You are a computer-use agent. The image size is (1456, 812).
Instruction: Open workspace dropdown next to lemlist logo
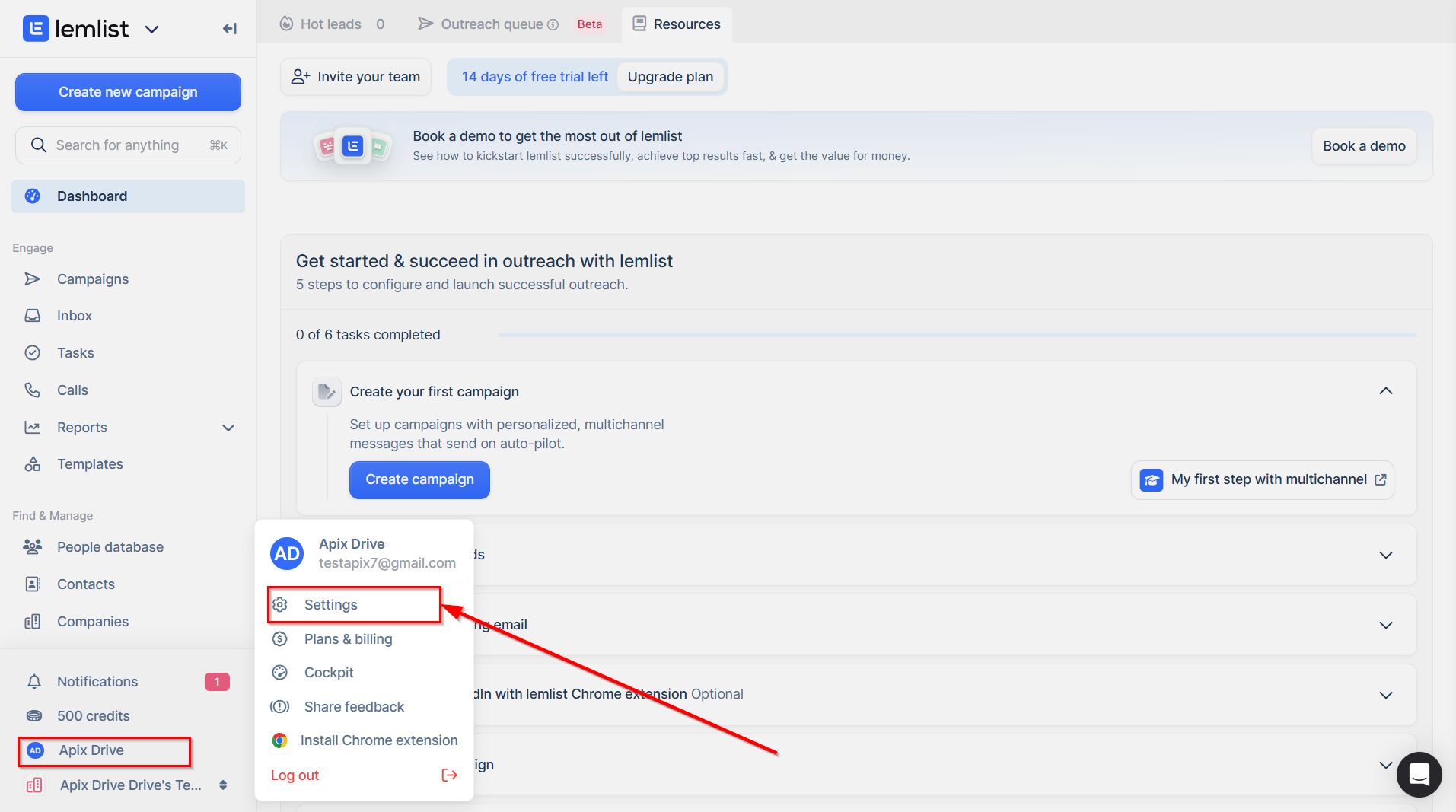(x=151, y=30)
